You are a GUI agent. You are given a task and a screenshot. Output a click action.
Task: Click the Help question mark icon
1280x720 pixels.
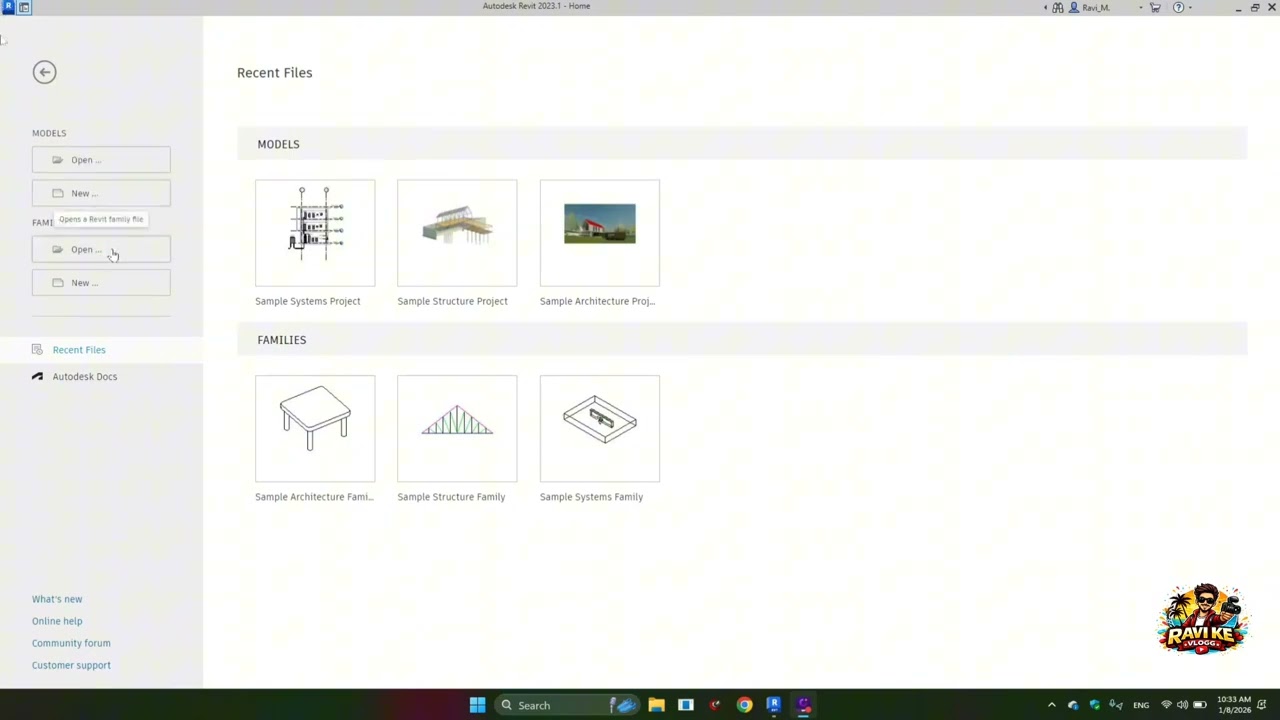(1178, 7)
